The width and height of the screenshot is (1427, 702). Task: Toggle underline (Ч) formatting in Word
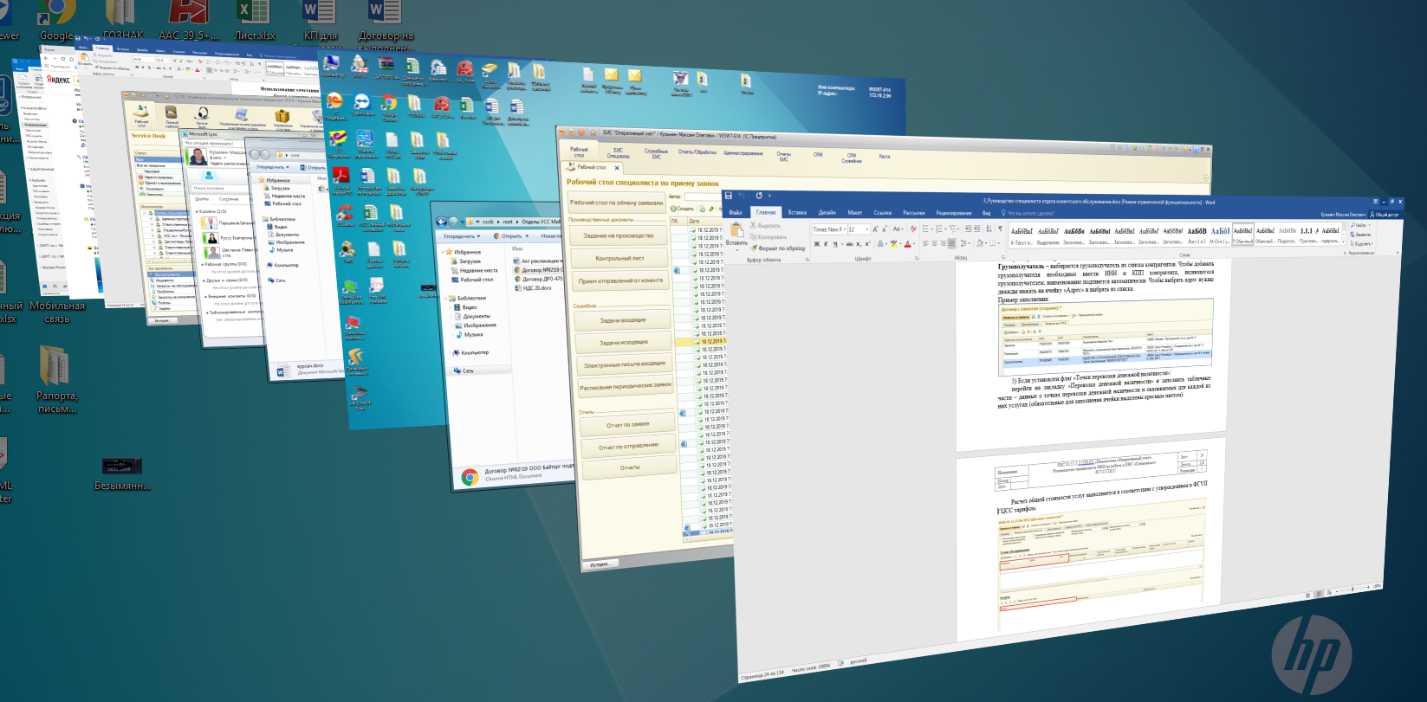tap(835, 243)
